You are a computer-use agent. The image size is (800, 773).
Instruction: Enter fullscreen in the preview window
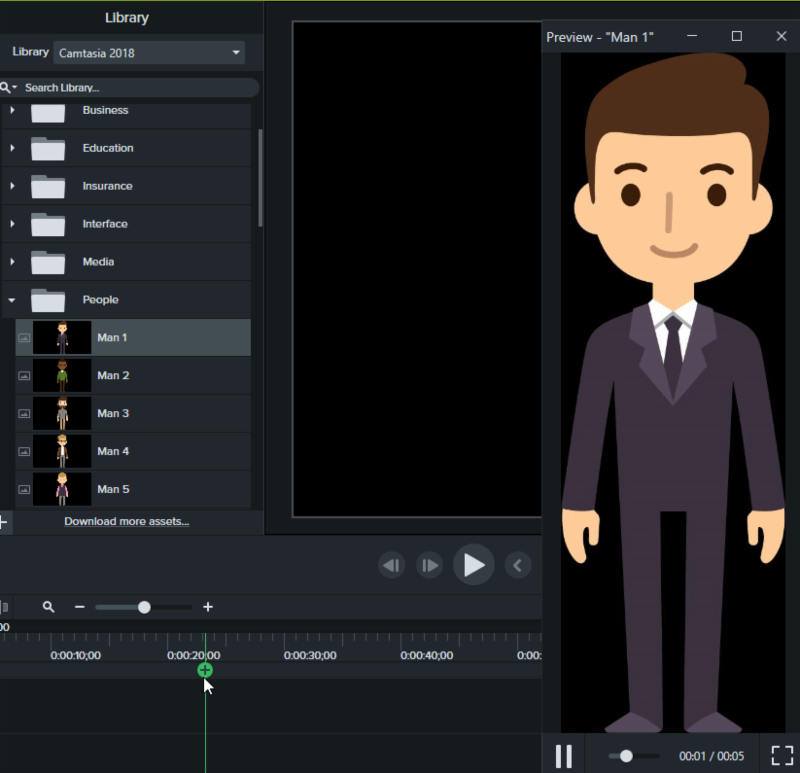click(781, 756)
